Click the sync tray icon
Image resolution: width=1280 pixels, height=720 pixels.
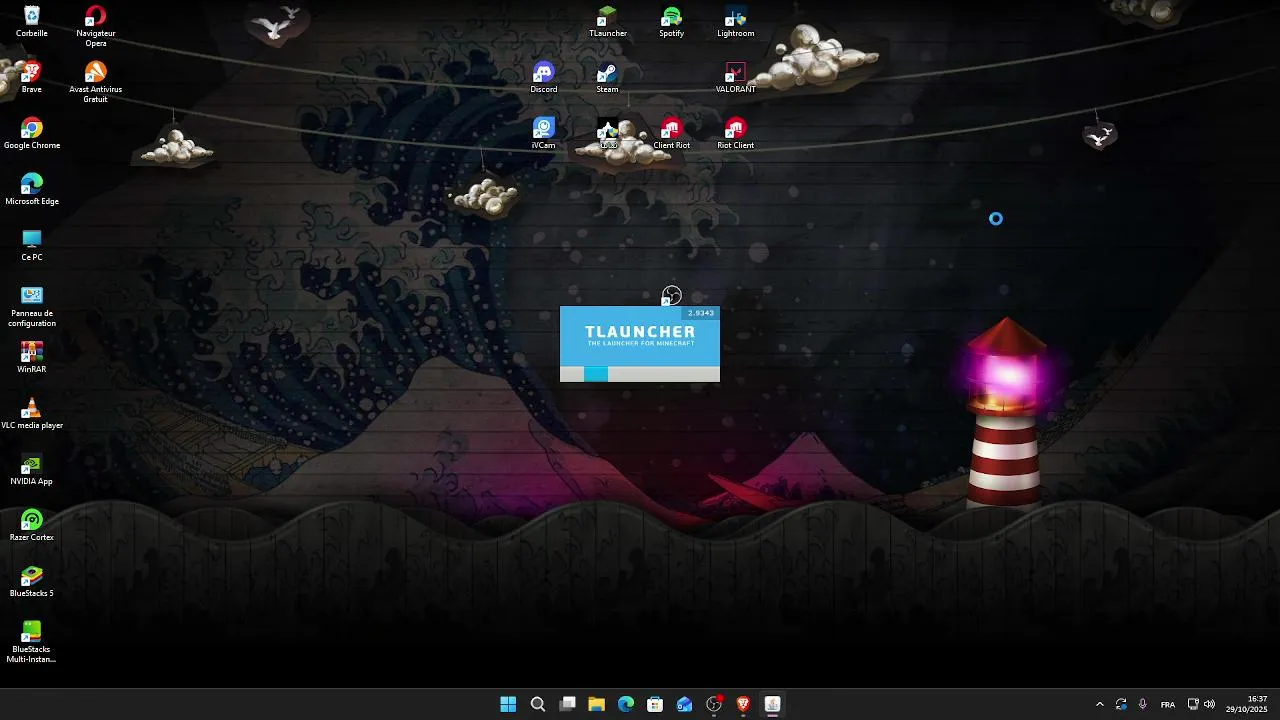[x=1121, y=704]
